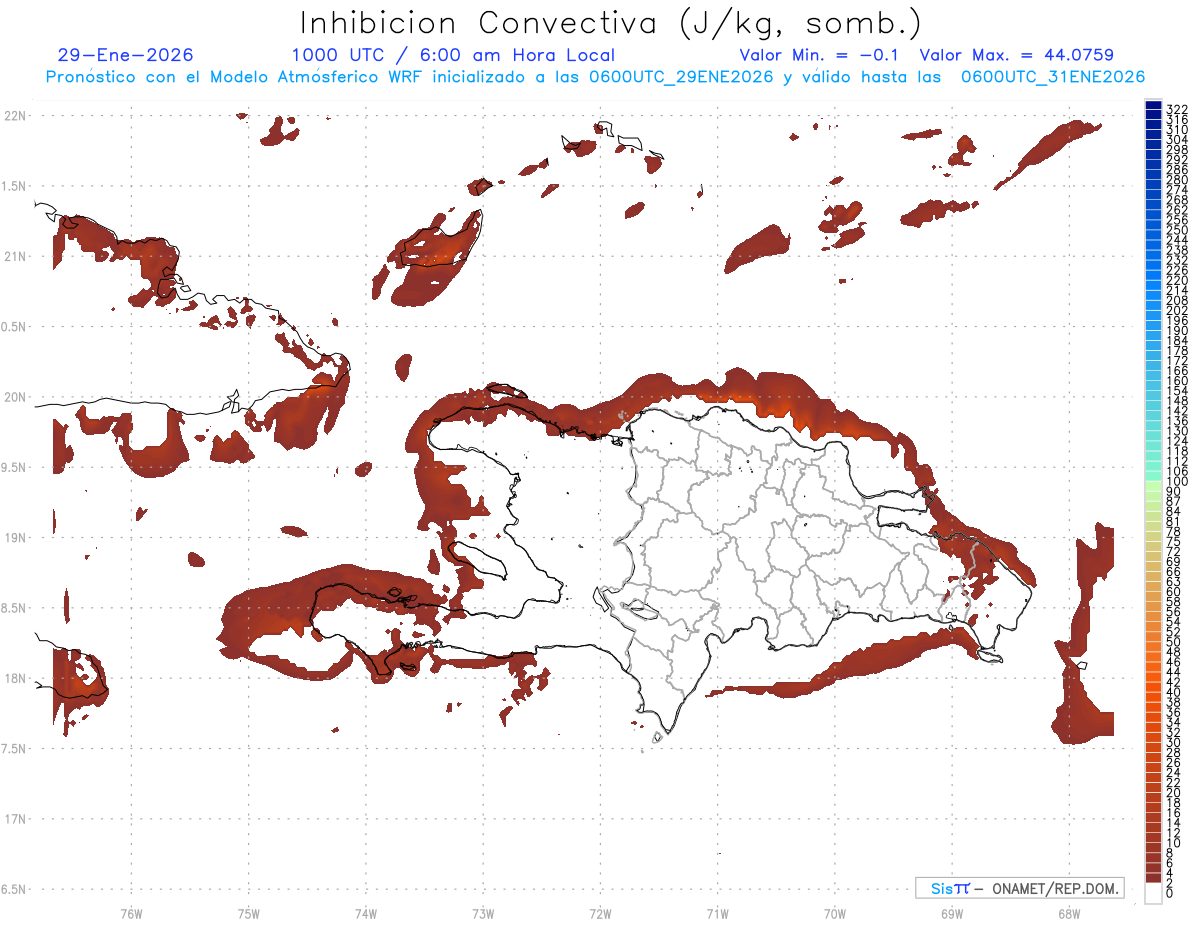1200x927 pixels.
Task: Click the '68W' longitude label
Action: (x=1068, y=913)
